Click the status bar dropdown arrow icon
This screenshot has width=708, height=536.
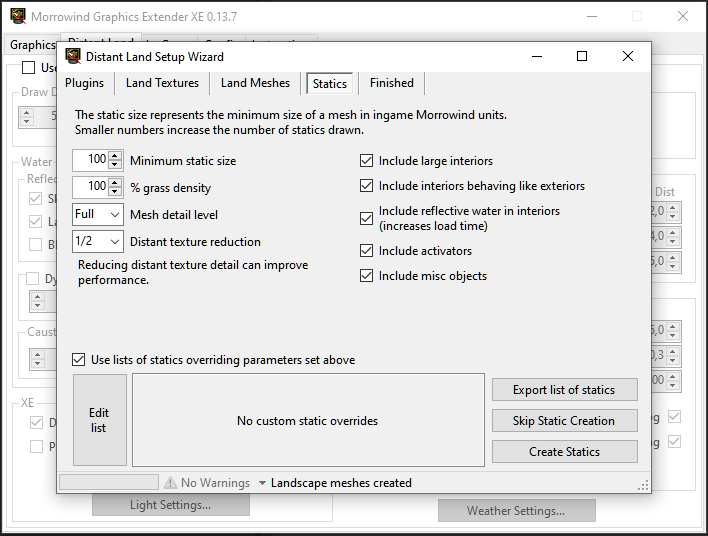coord(262,483)
